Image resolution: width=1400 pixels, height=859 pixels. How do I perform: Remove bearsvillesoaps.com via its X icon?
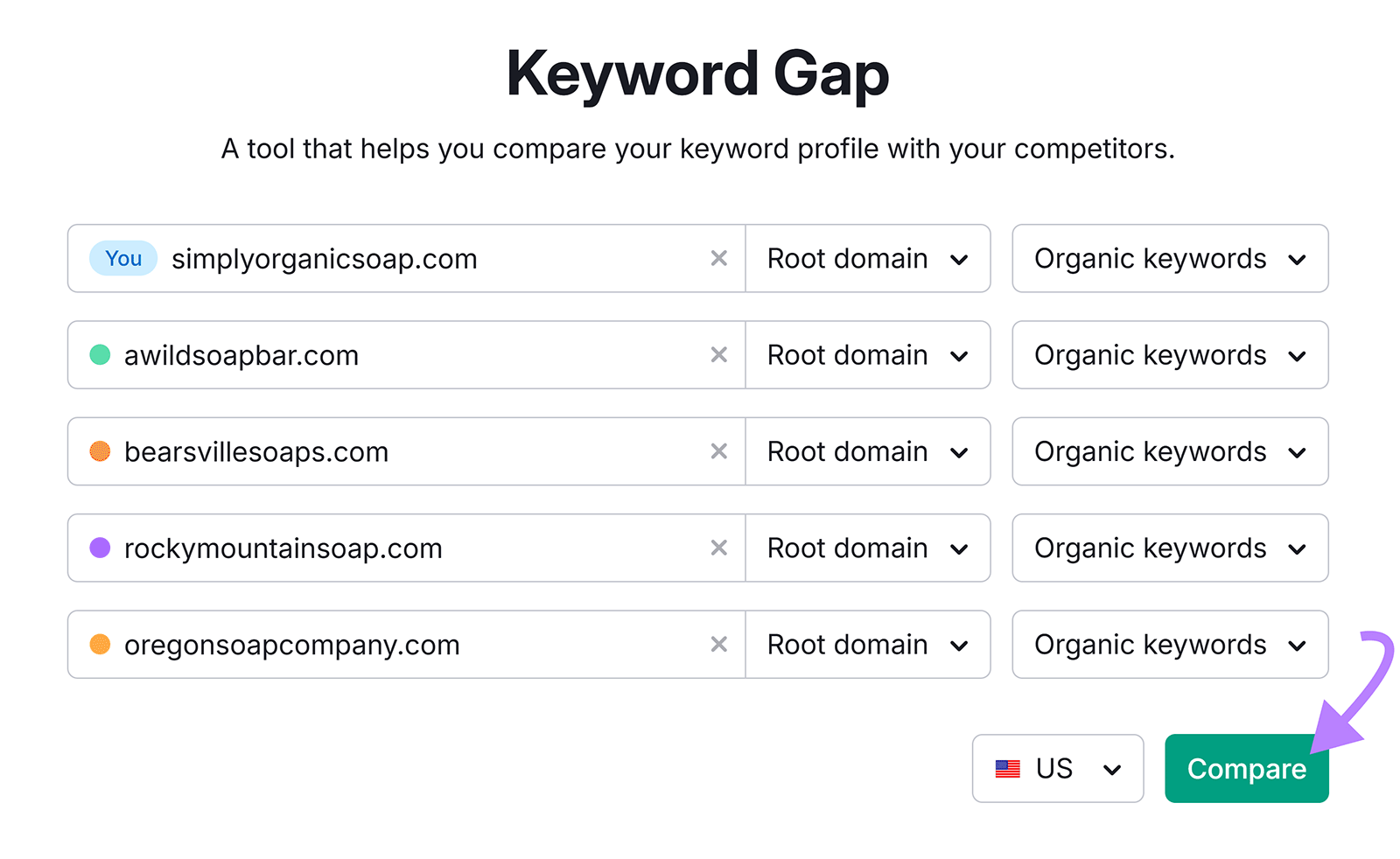click(x=718, y=451)
